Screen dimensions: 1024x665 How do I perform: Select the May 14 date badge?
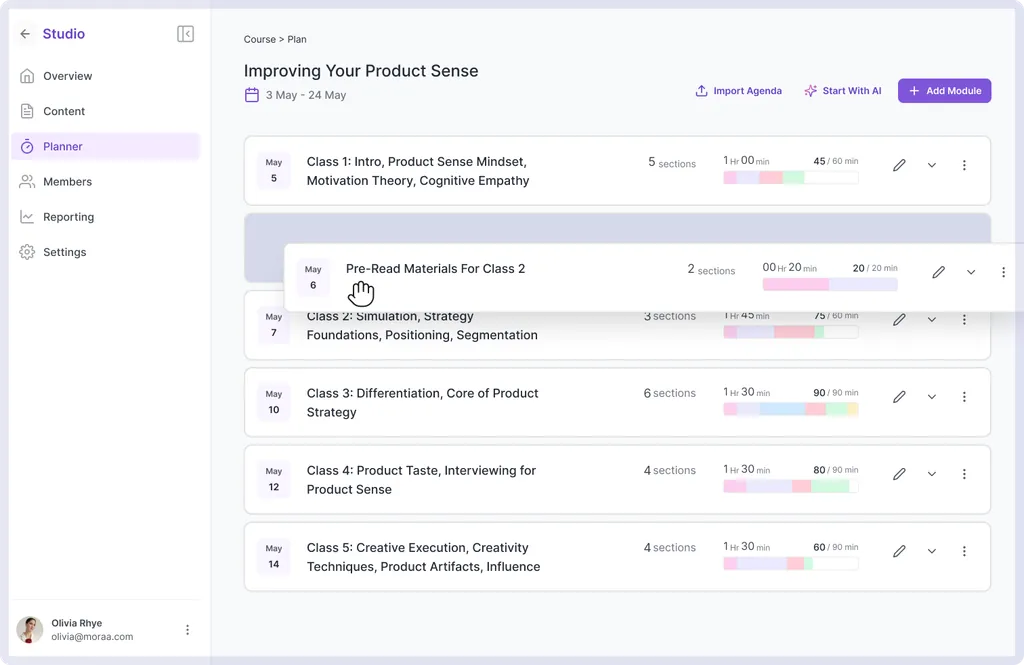pos(274,556)
